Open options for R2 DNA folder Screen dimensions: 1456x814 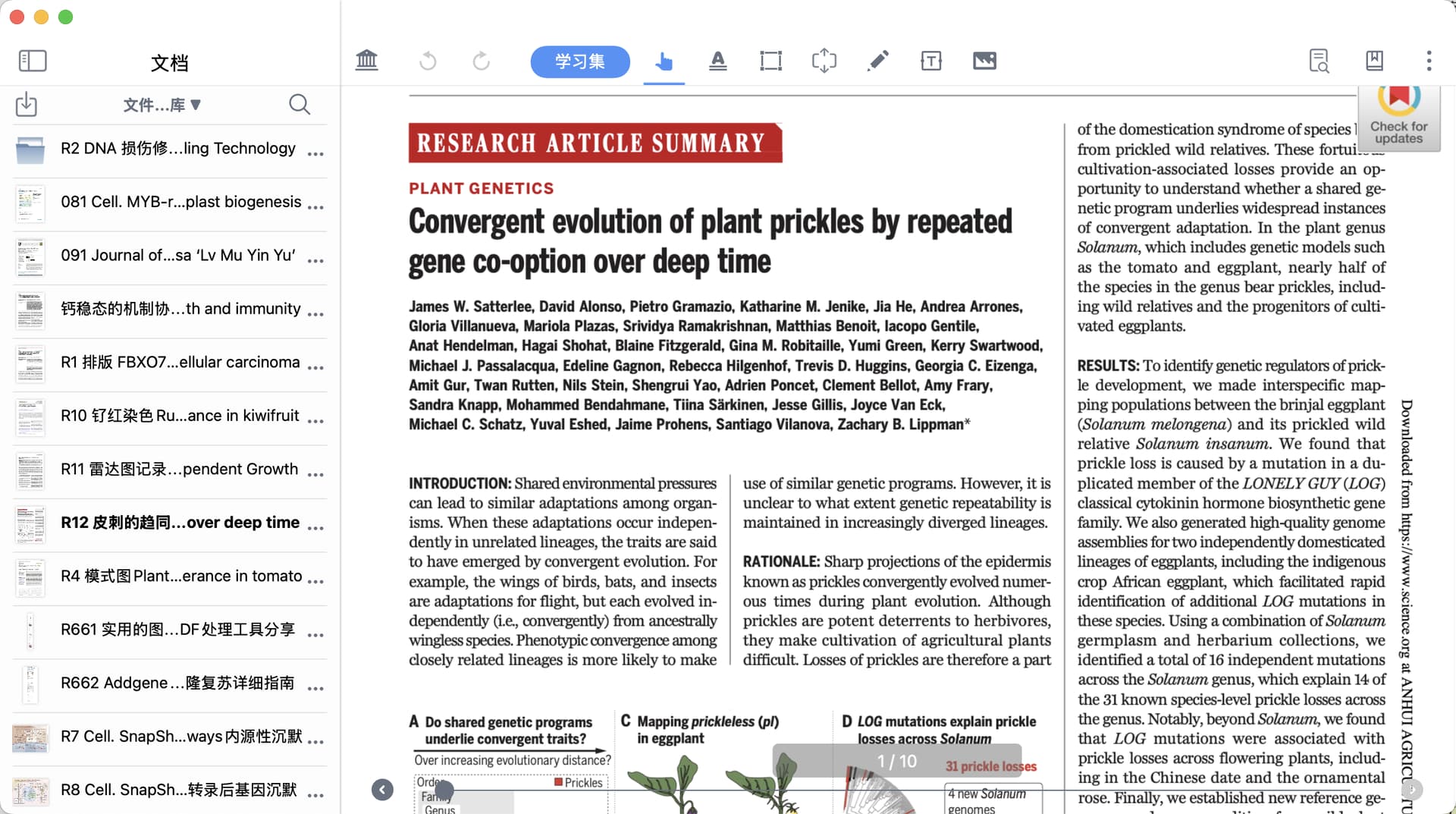pyautogui.click(x=315, y=154)
